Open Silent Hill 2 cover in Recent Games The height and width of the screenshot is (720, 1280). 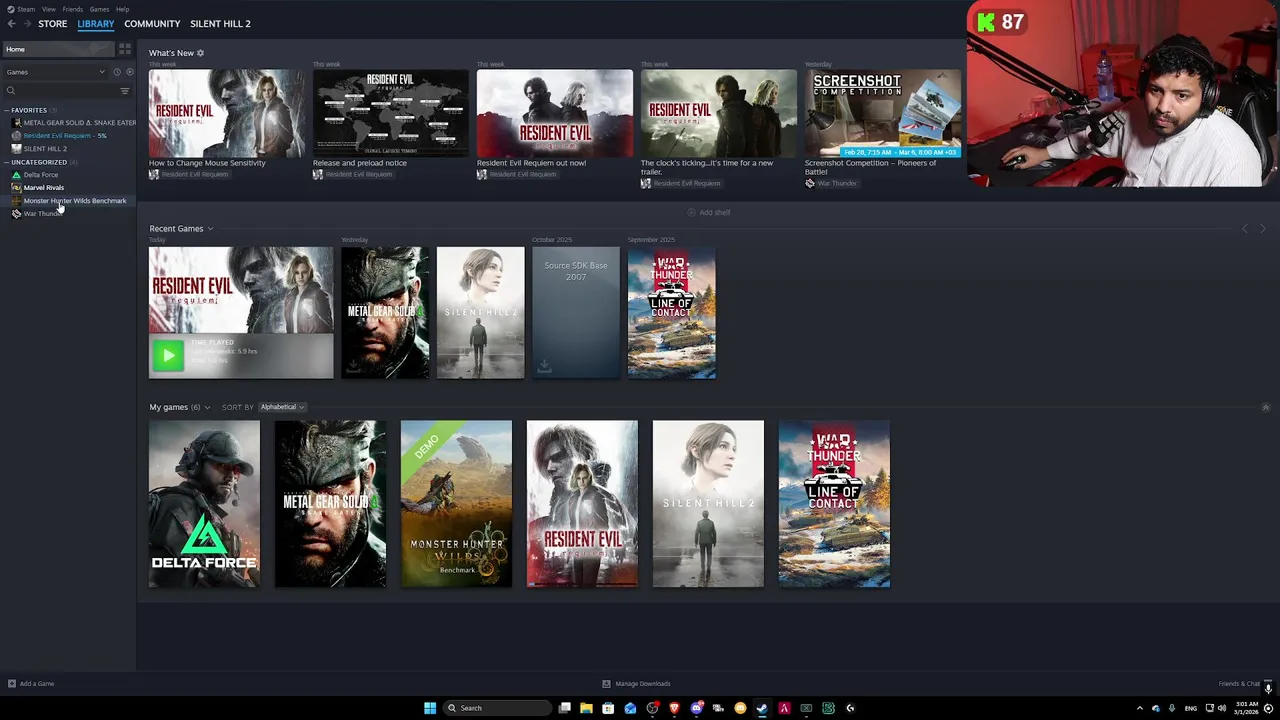[x=480, y=313]
